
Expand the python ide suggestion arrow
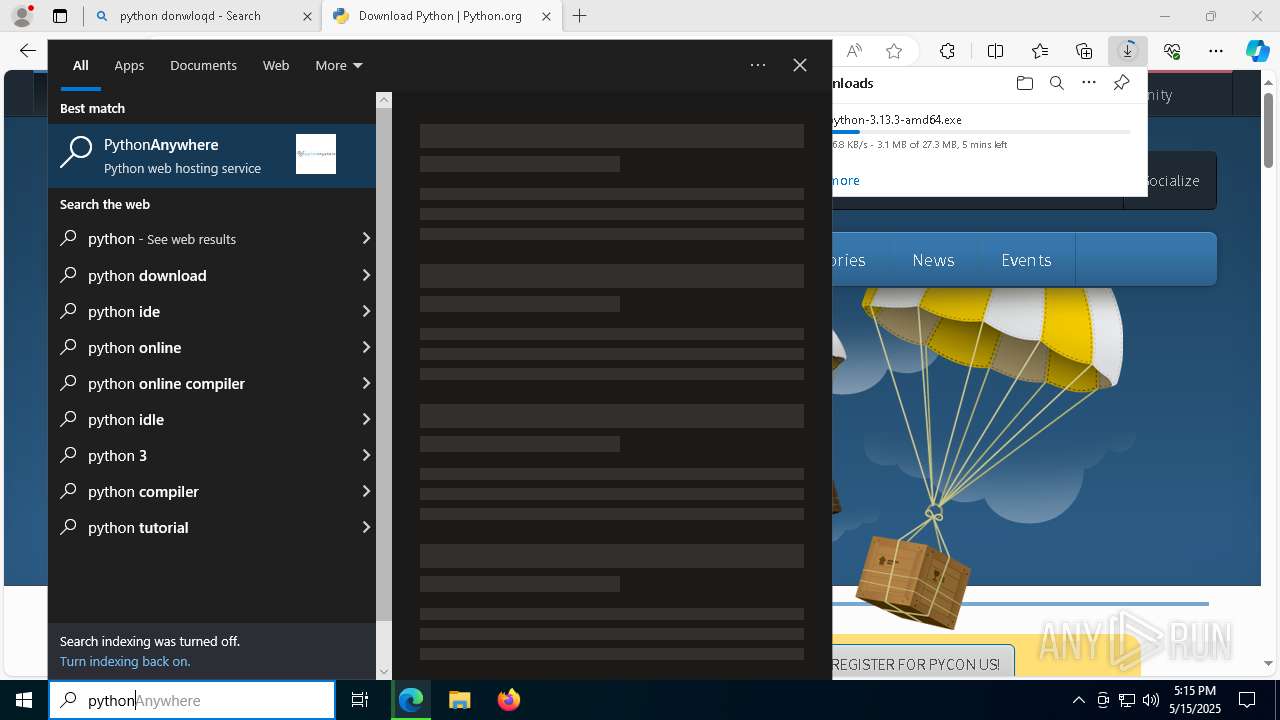366,311
